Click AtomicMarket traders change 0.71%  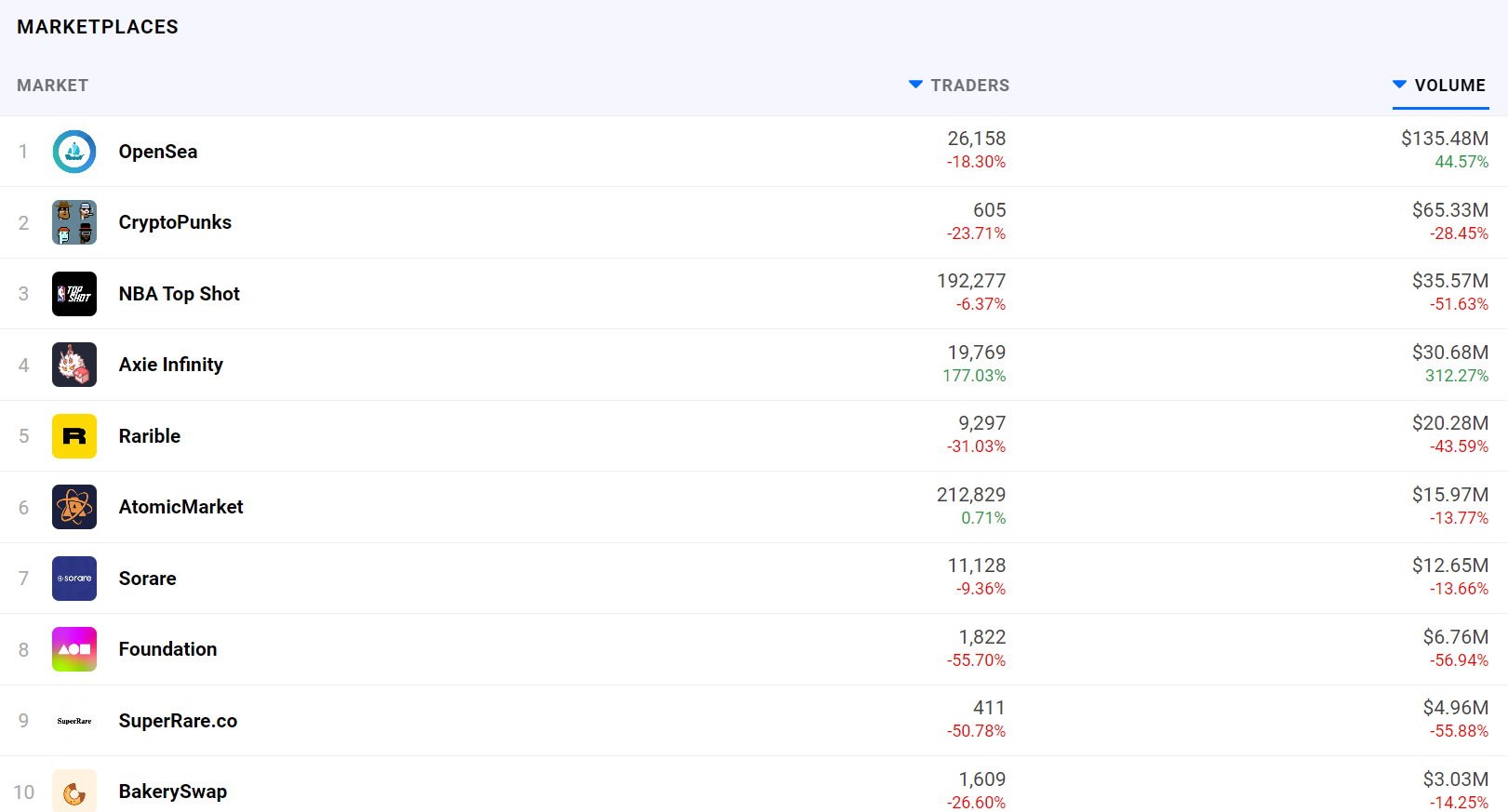pyautogui.click(x=983, y=518)
